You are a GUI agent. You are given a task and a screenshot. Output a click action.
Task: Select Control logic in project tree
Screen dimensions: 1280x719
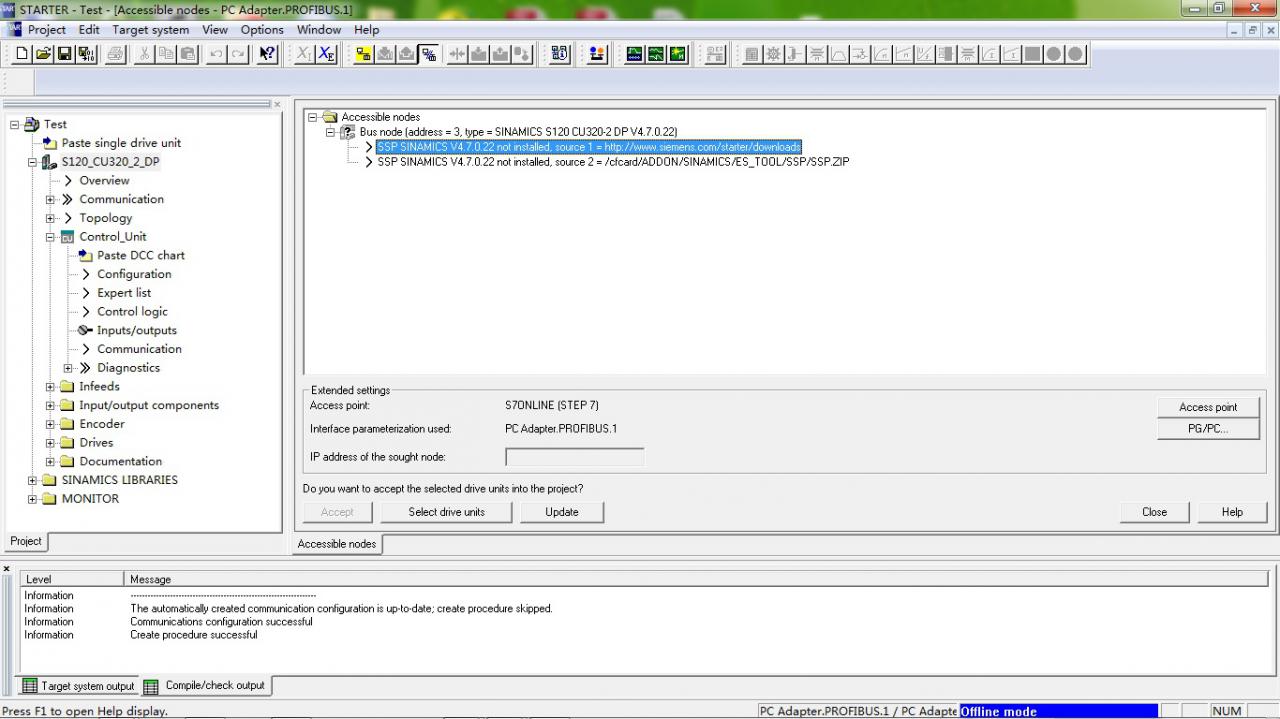click(x=132, y=312)
